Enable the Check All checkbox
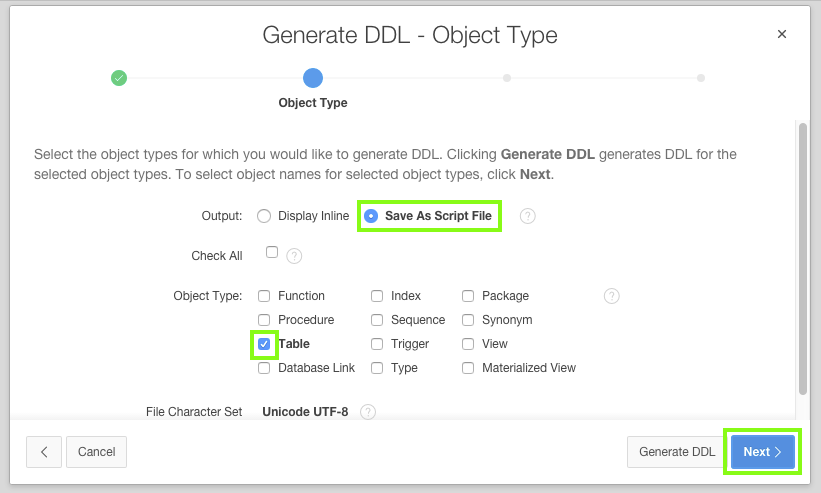This screenshot has height=493, width=821. (272, 253)
